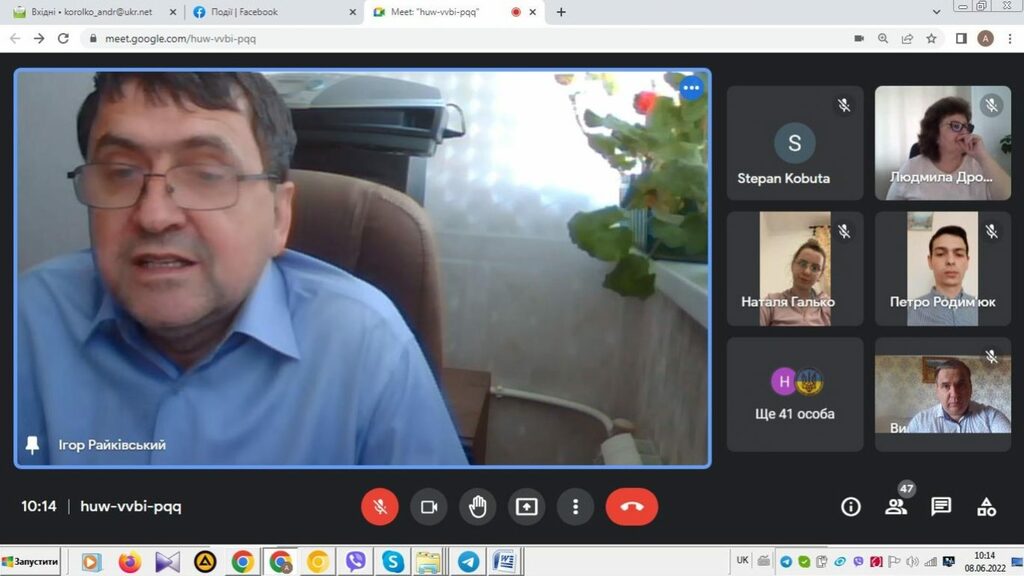The height and width of the screenshot is (576, 1024).
Task: Open the Activities panel icon
Action: point(986,507)
